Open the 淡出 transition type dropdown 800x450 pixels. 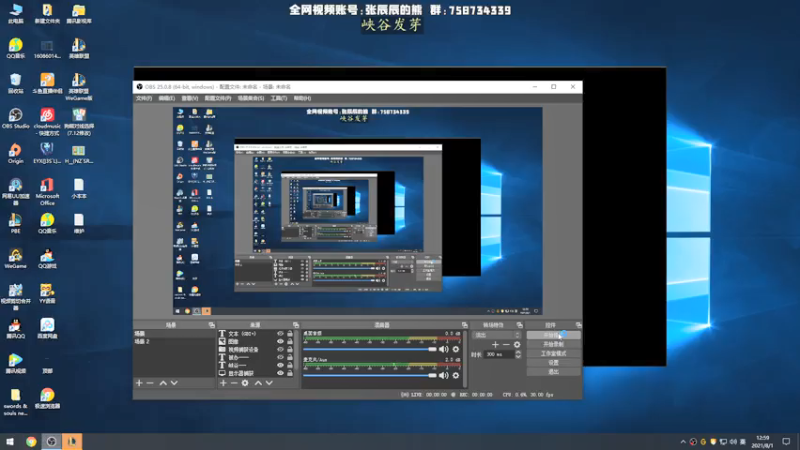[496, 335]
